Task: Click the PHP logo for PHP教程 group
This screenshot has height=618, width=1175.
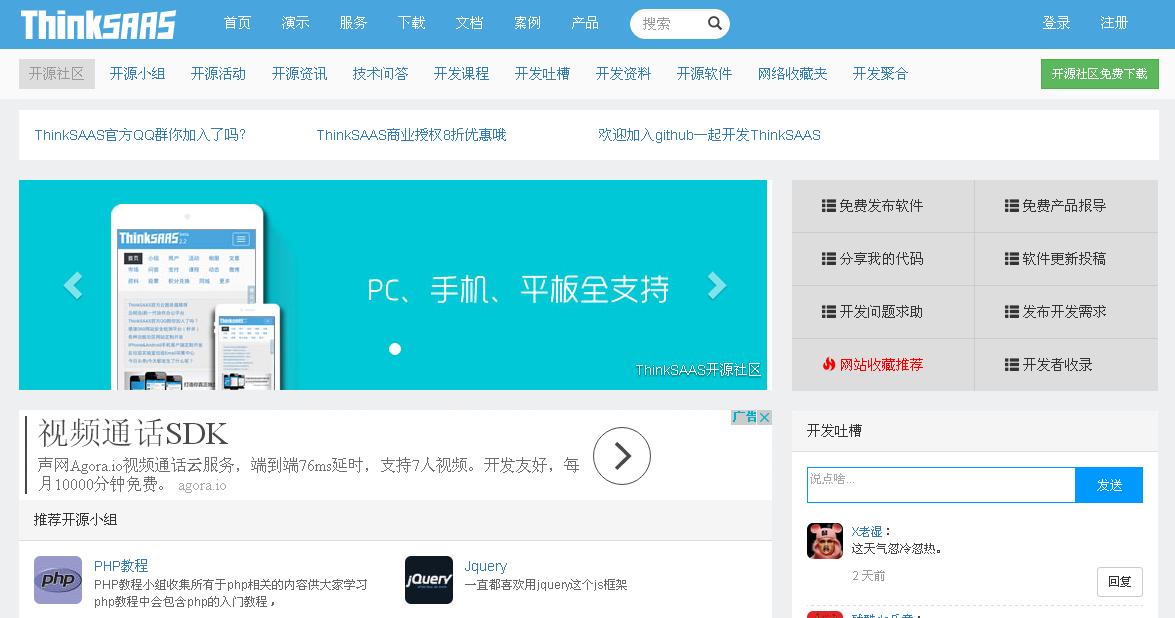Action: pos(57,579)
